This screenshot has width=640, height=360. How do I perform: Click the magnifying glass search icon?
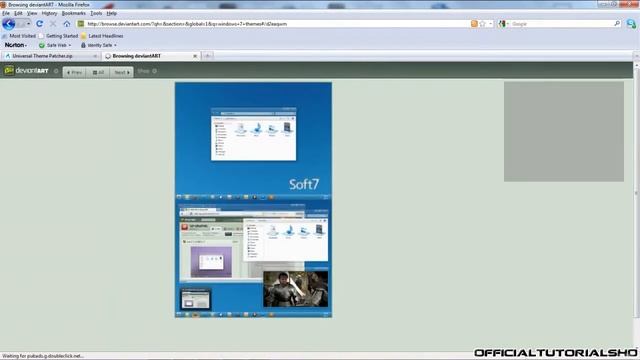tap(617, 24)
